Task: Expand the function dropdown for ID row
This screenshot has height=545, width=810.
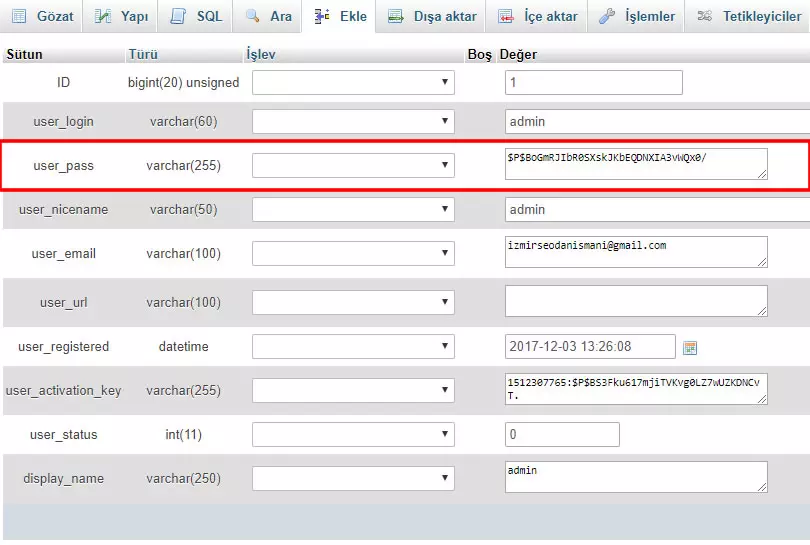Action: click(x=353, y=83)
